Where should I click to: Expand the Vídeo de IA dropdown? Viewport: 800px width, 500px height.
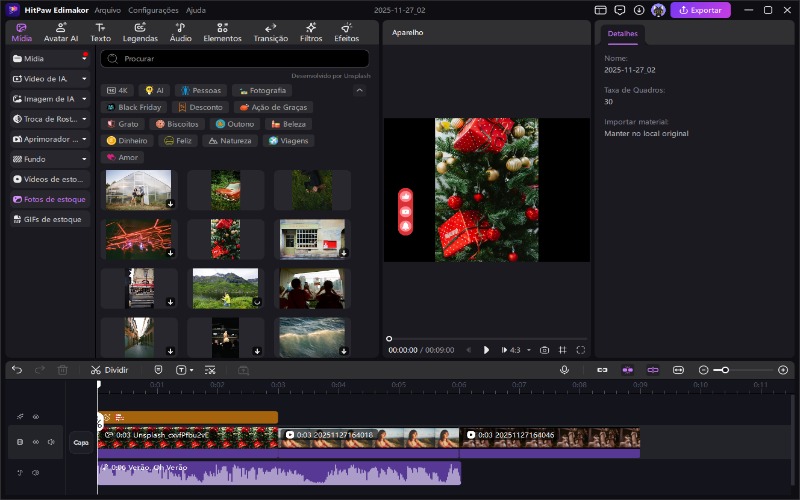[x=84, y=79]
